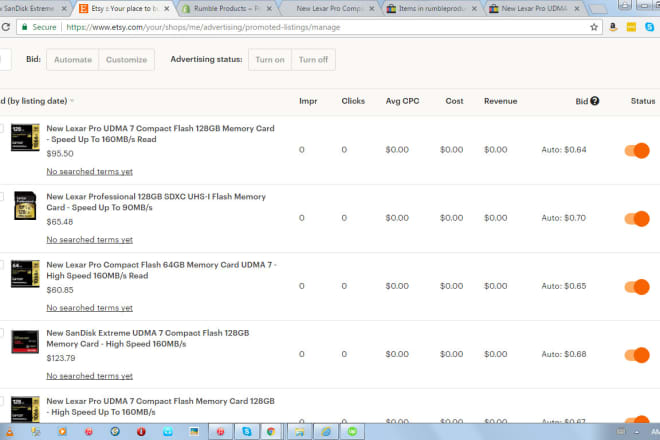
Task: Open Lexar Pro UDMA 7 128GB Speed Up title
Action: coord(160,134)
